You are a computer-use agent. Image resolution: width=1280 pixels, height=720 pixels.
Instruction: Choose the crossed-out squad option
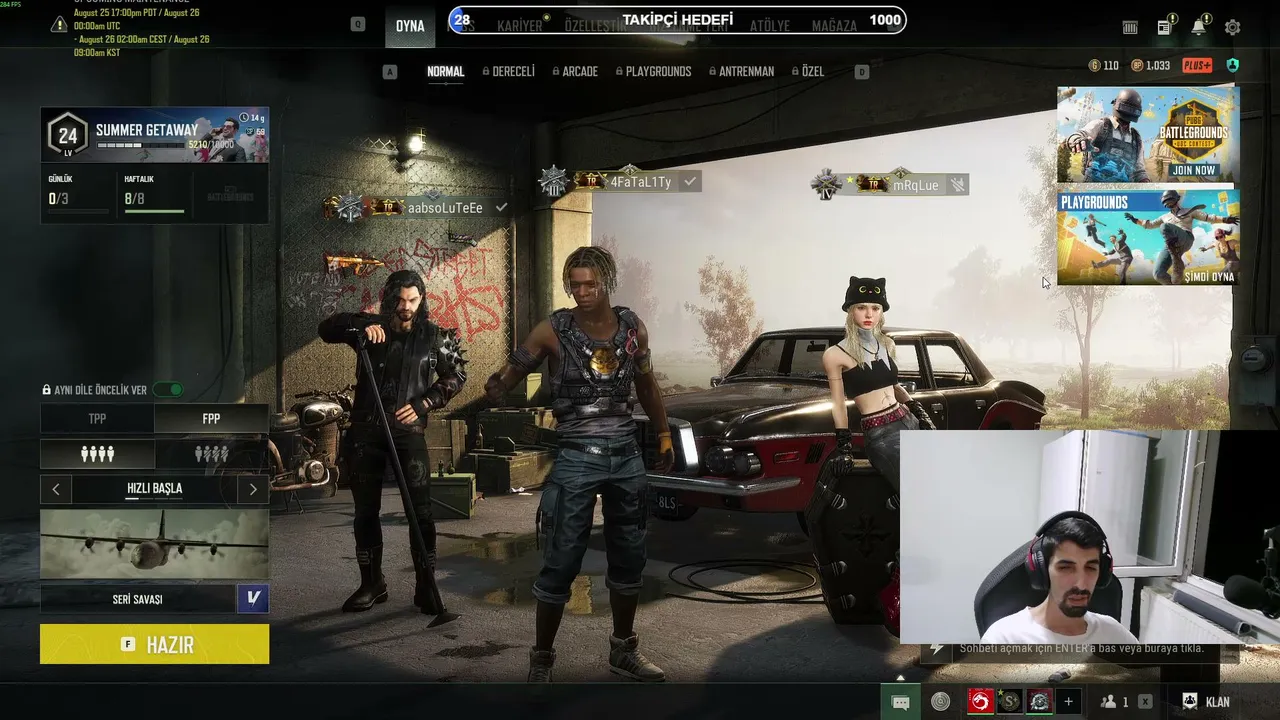coord(211,454)
